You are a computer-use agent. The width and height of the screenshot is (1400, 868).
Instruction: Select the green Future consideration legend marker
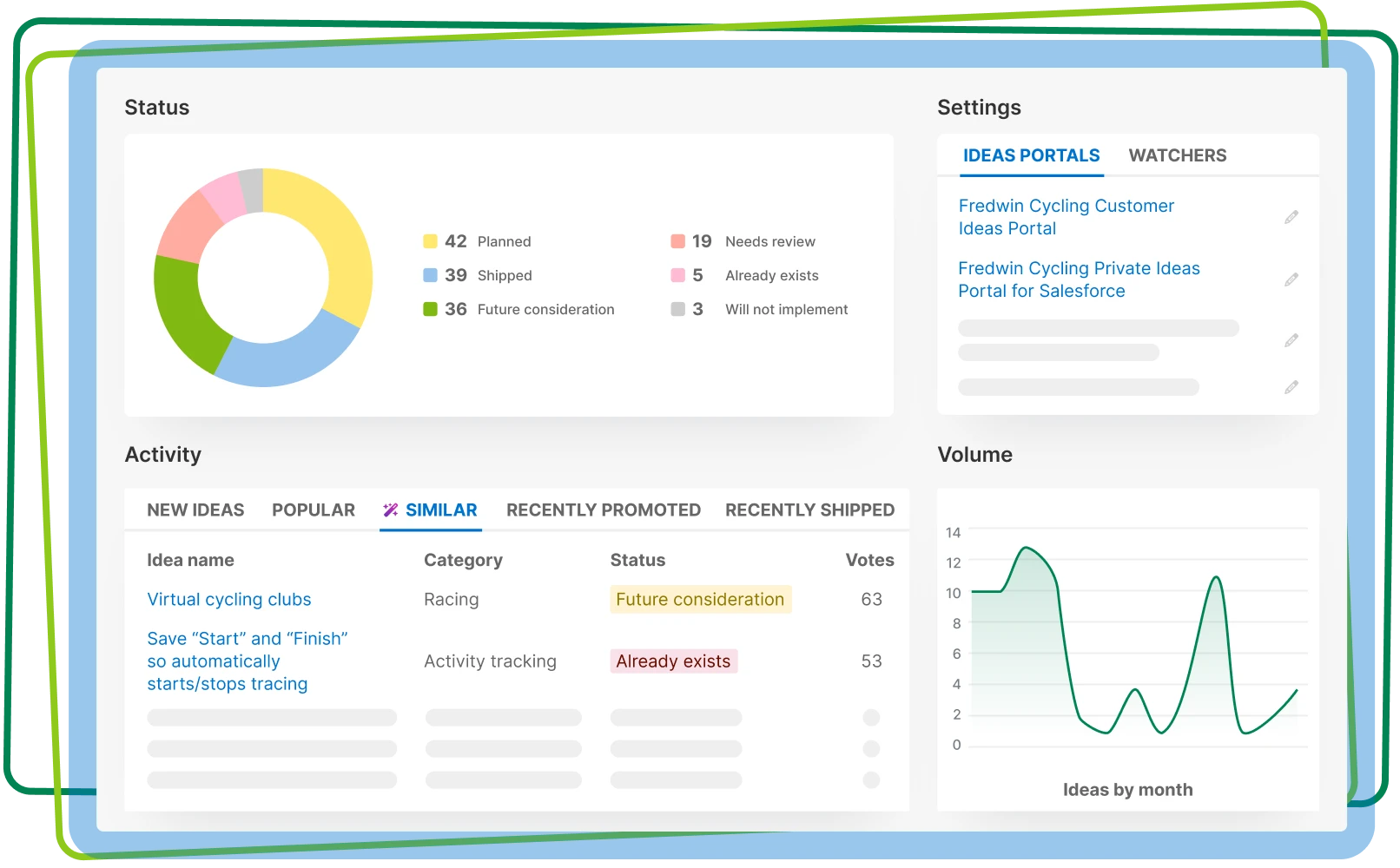[430, 309]
